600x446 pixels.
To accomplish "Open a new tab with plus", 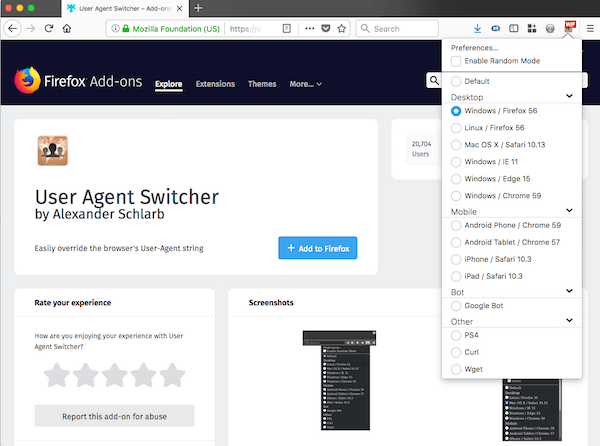I will coord(198,8).
